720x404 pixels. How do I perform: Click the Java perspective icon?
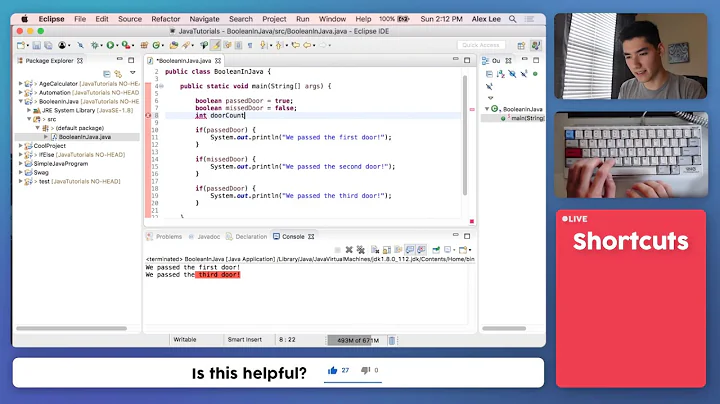[535, 45]
